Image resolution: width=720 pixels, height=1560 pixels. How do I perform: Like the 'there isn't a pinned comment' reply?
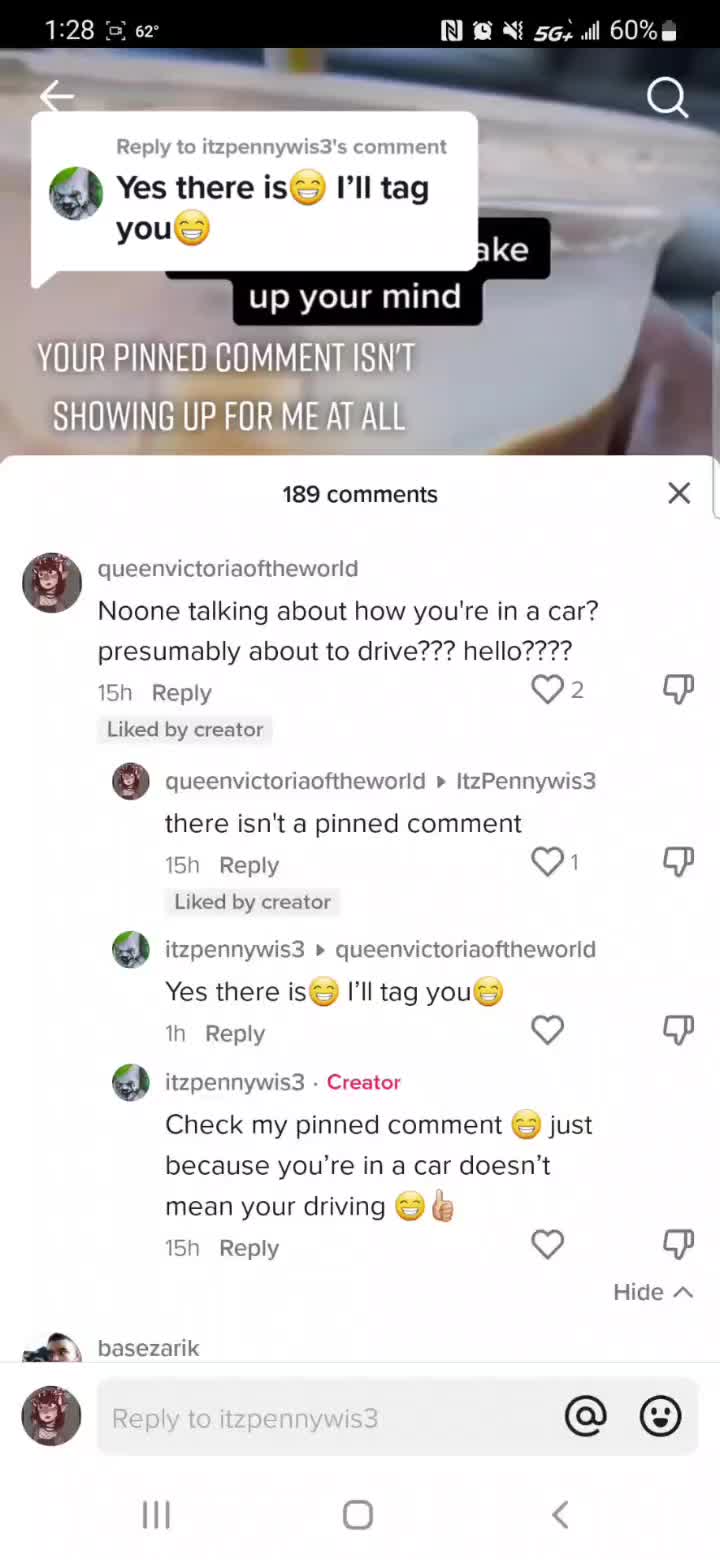[547, 861]
